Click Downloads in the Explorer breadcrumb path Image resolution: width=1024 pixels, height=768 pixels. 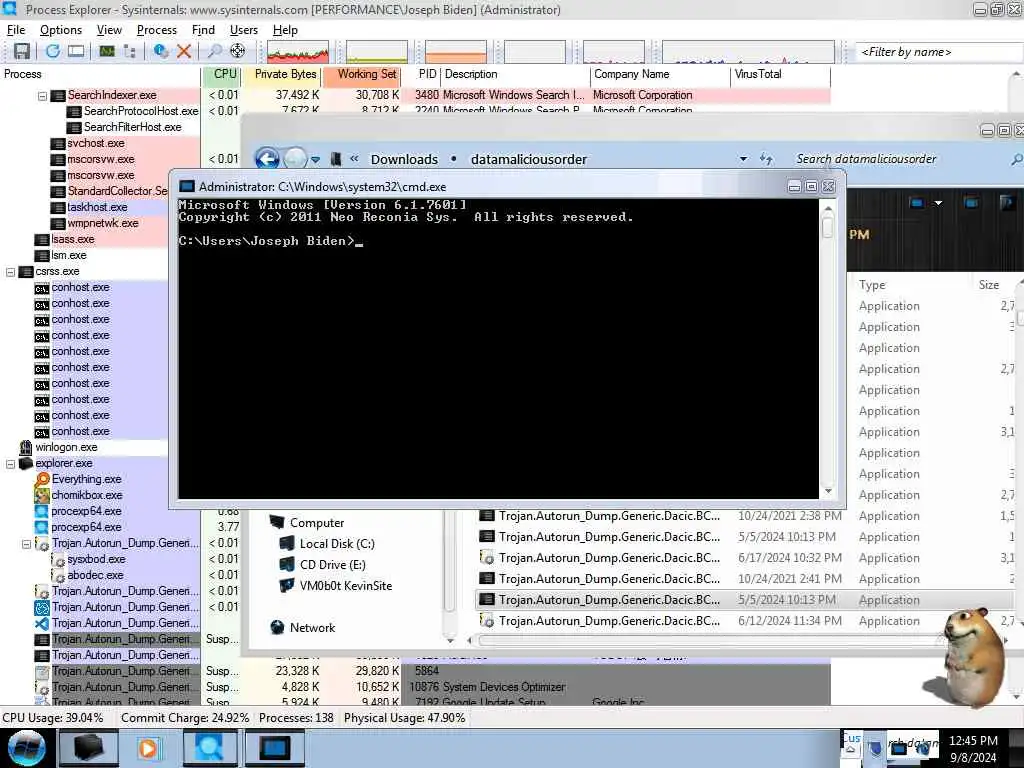(x=404, y=159)
